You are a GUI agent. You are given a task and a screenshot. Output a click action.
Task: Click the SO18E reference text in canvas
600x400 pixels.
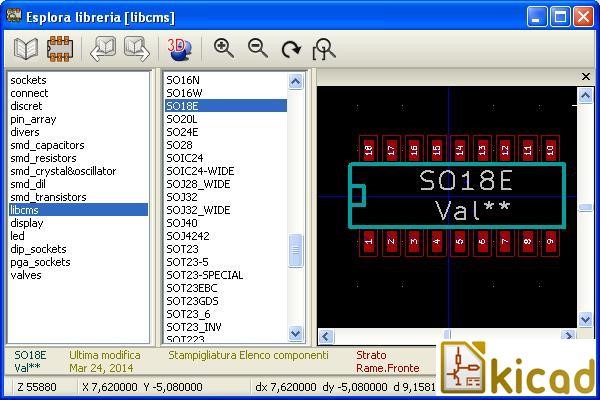click(x=465, y=180)
